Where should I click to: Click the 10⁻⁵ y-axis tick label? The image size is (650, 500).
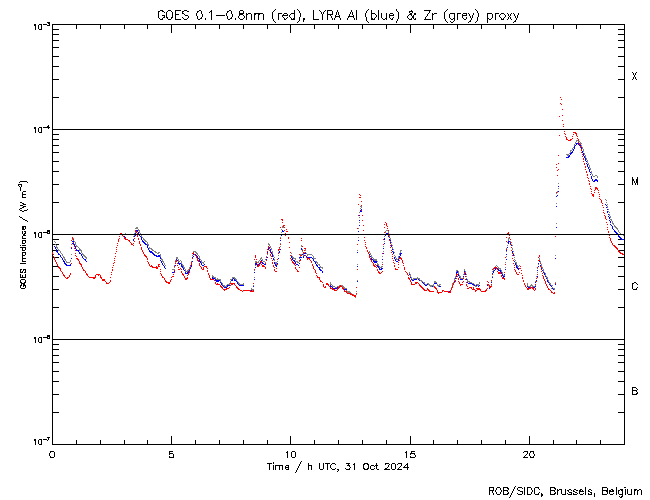[x=36, y=235]
